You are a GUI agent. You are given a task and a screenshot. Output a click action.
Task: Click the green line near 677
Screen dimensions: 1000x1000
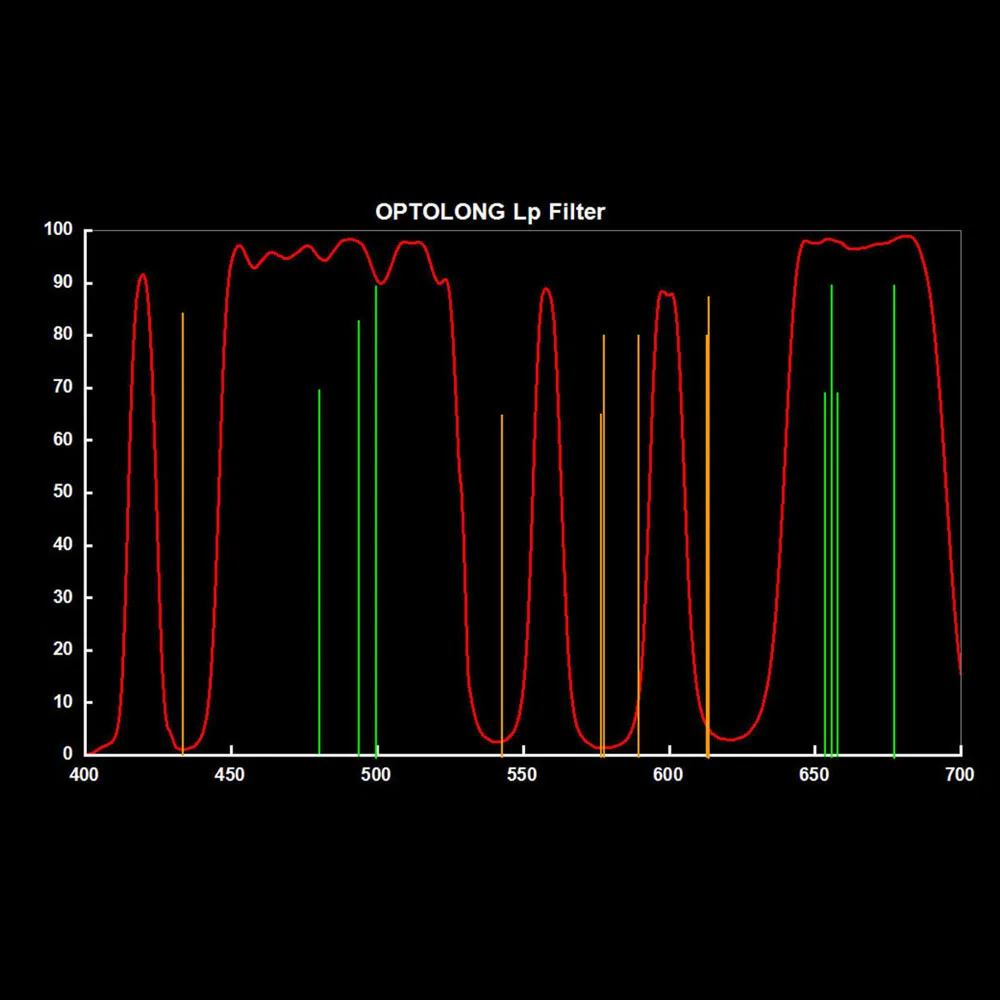click(894, 521)
